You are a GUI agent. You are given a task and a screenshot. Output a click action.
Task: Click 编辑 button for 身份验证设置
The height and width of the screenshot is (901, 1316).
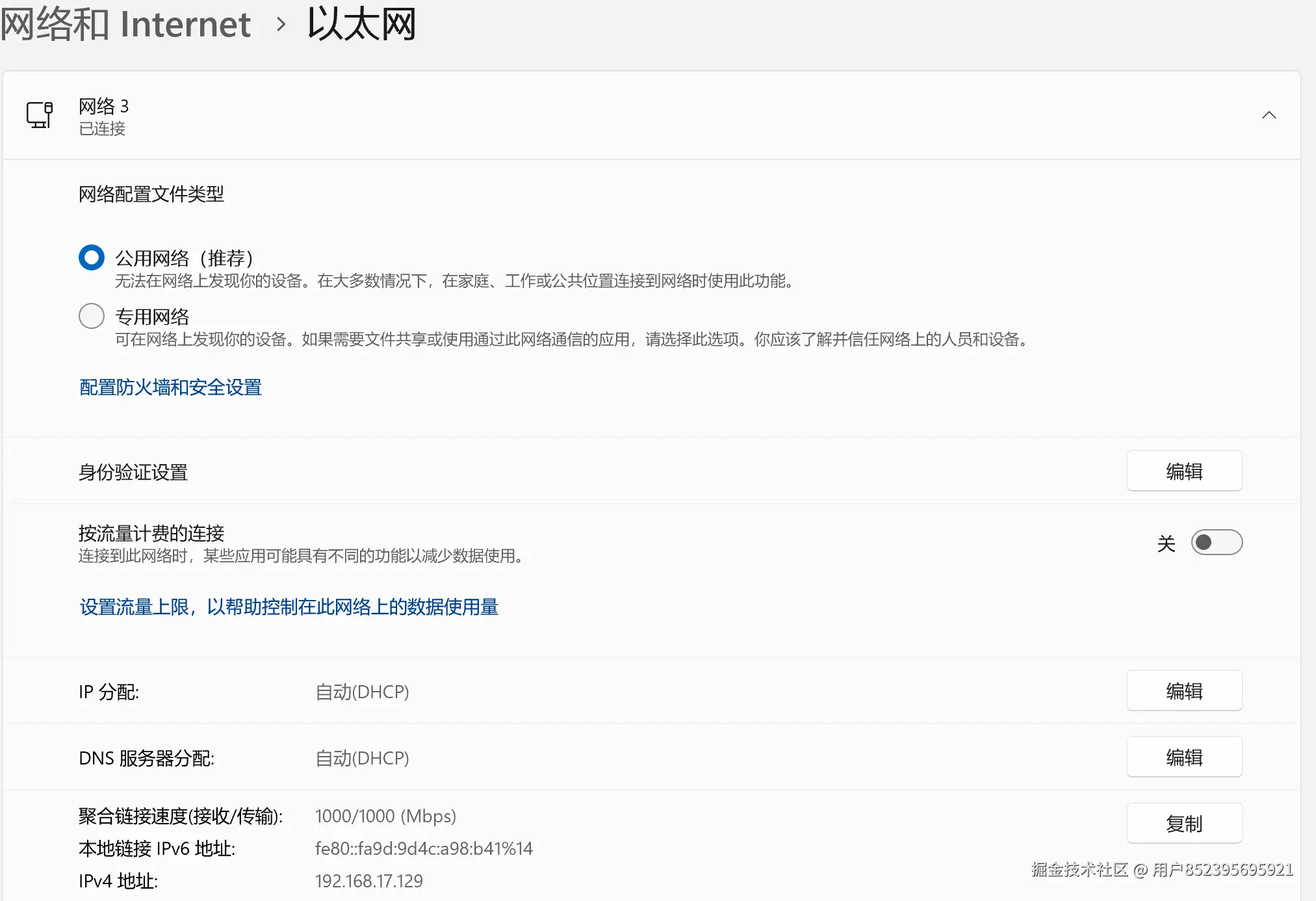[x=1183, y=471]
